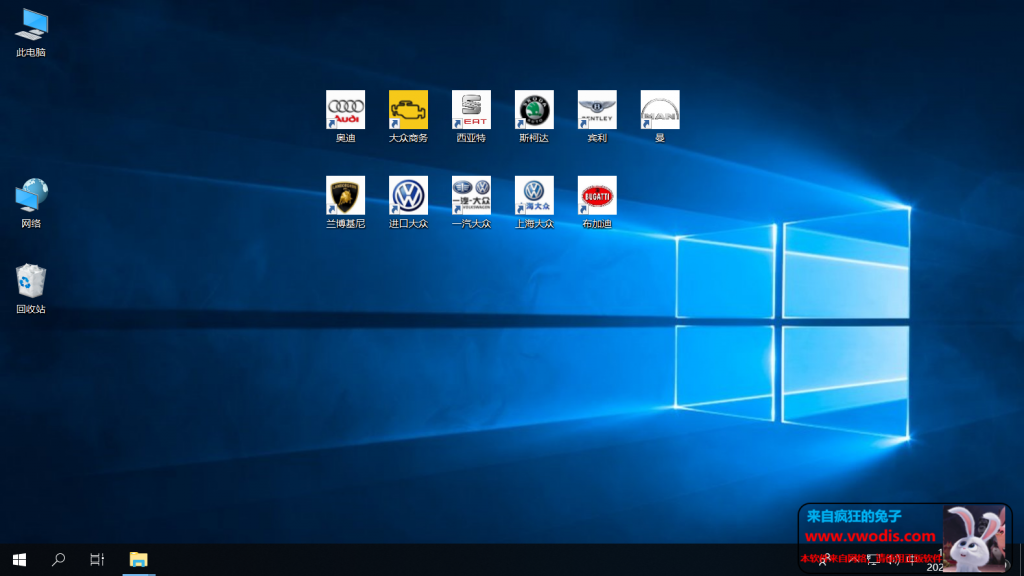Select the Lamborghini (兰博基尼) shortcut
This screenshot has height=576, width=1024.
(346, 196)
